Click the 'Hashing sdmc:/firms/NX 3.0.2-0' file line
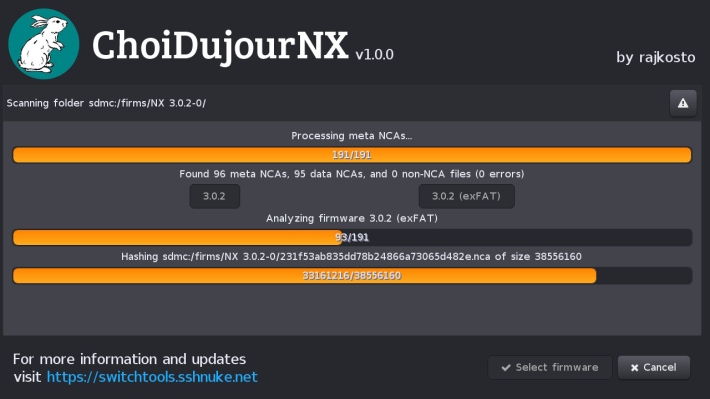Image resolution: width=710 pixels, height=399 pixels. point(351,257)
